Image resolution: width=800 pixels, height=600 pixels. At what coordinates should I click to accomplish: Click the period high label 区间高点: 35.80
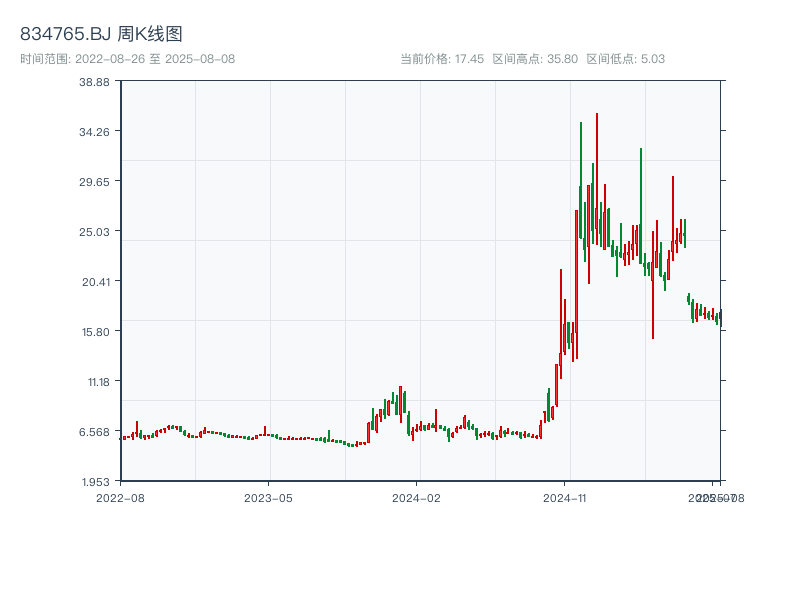535,59
